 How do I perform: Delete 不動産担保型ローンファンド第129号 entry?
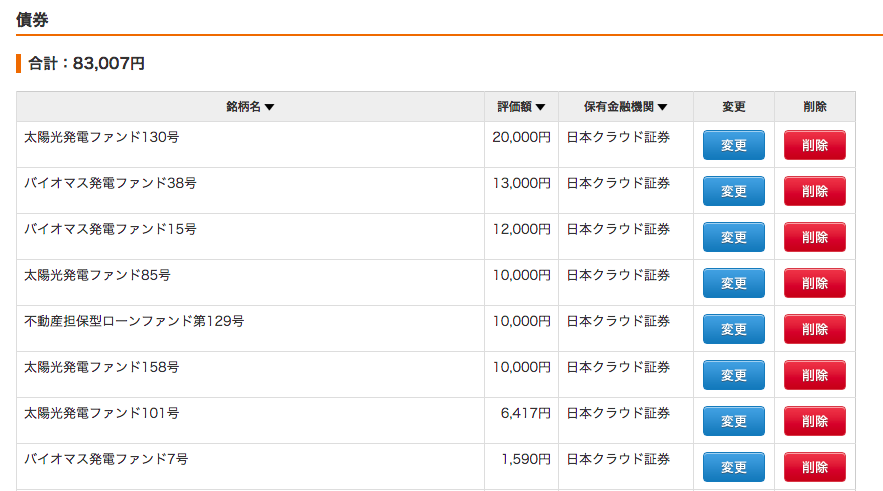click(815, 329)
